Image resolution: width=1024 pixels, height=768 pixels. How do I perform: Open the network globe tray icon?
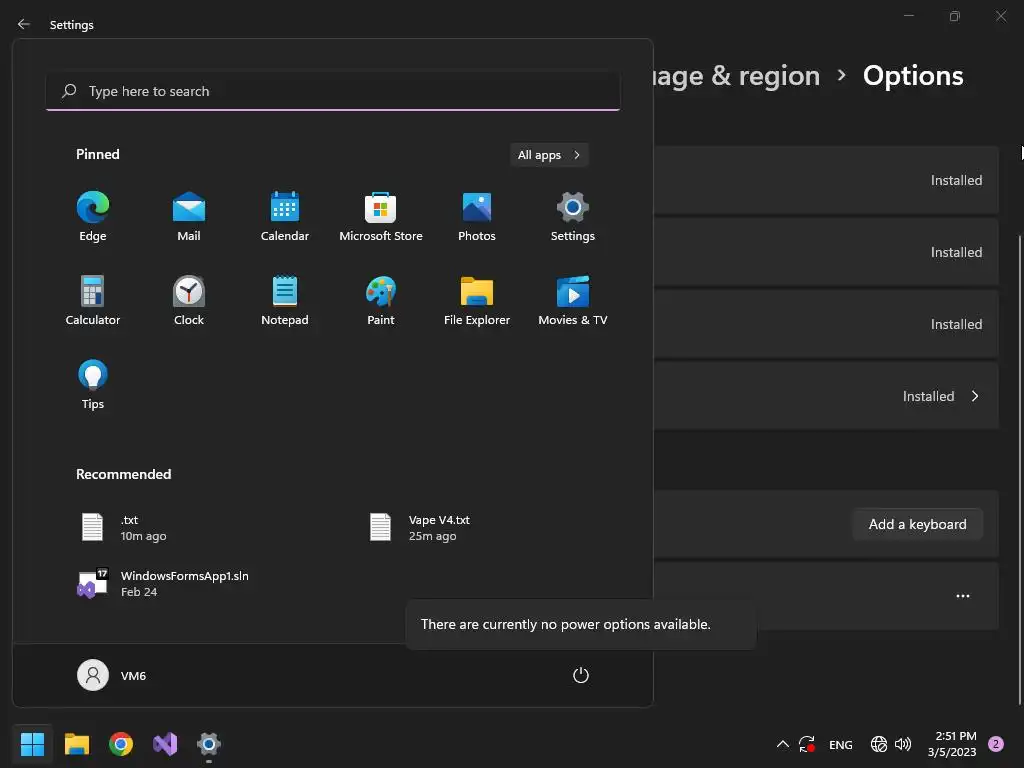878,744
